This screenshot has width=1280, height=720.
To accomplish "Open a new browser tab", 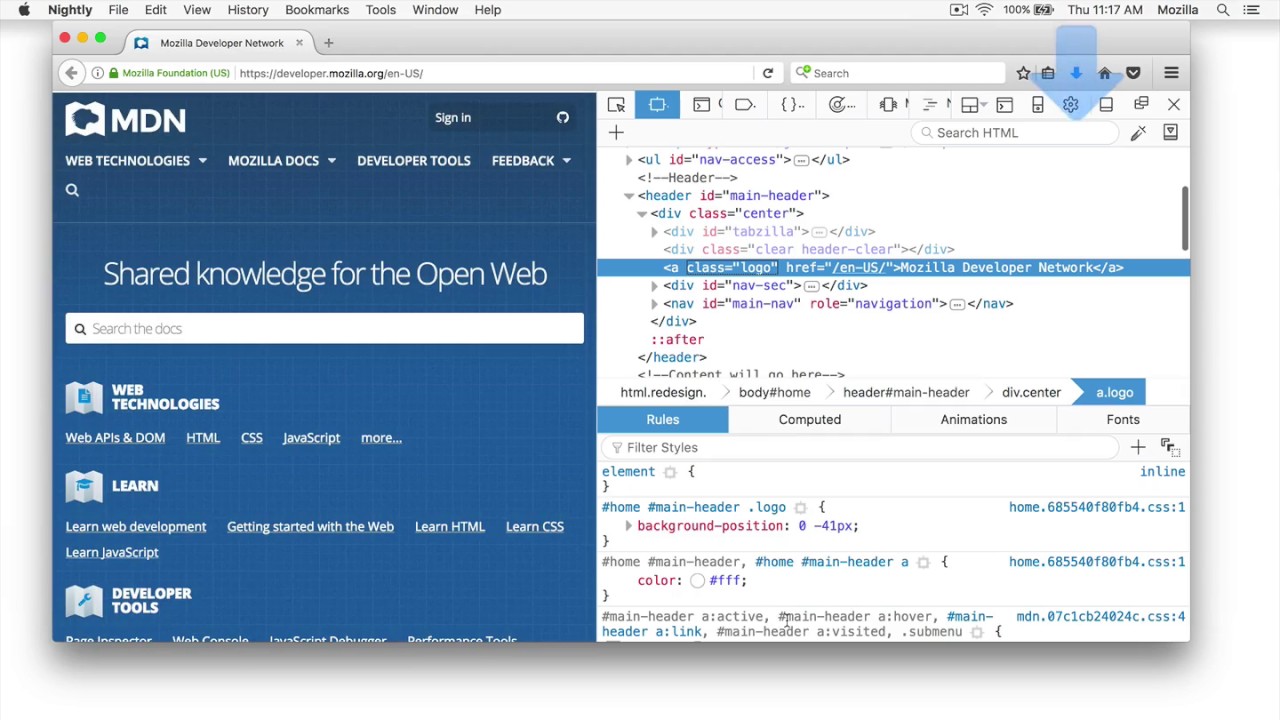I will coord(328,43).
